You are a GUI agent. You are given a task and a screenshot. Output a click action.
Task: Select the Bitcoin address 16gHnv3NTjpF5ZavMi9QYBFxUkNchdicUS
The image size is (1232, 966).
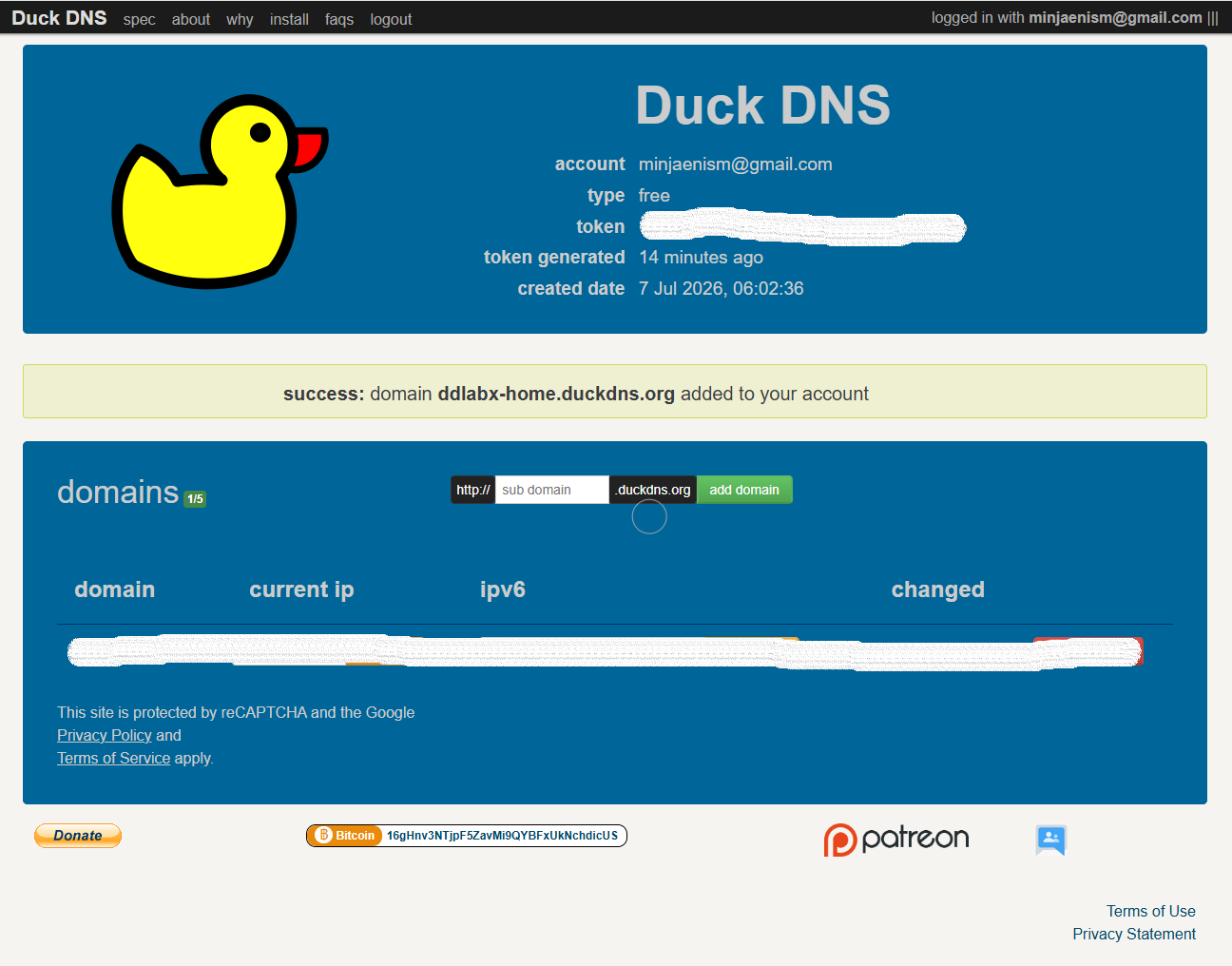pyautogui.click(x=502, y=836)
